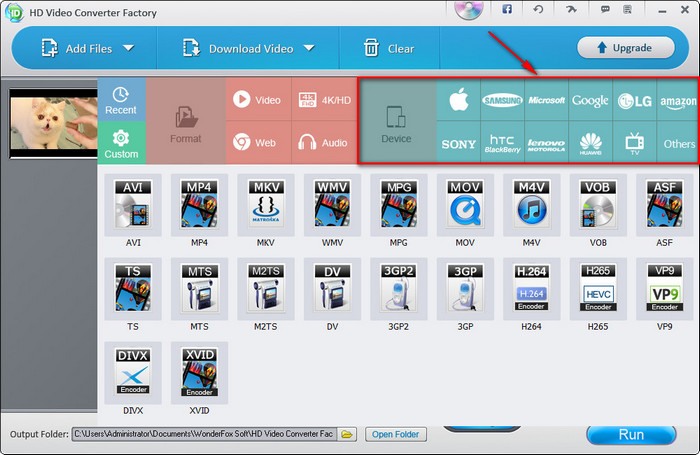Select the Device section tile
Viewport: 700px width, 455px height.
tap(396, 121)
